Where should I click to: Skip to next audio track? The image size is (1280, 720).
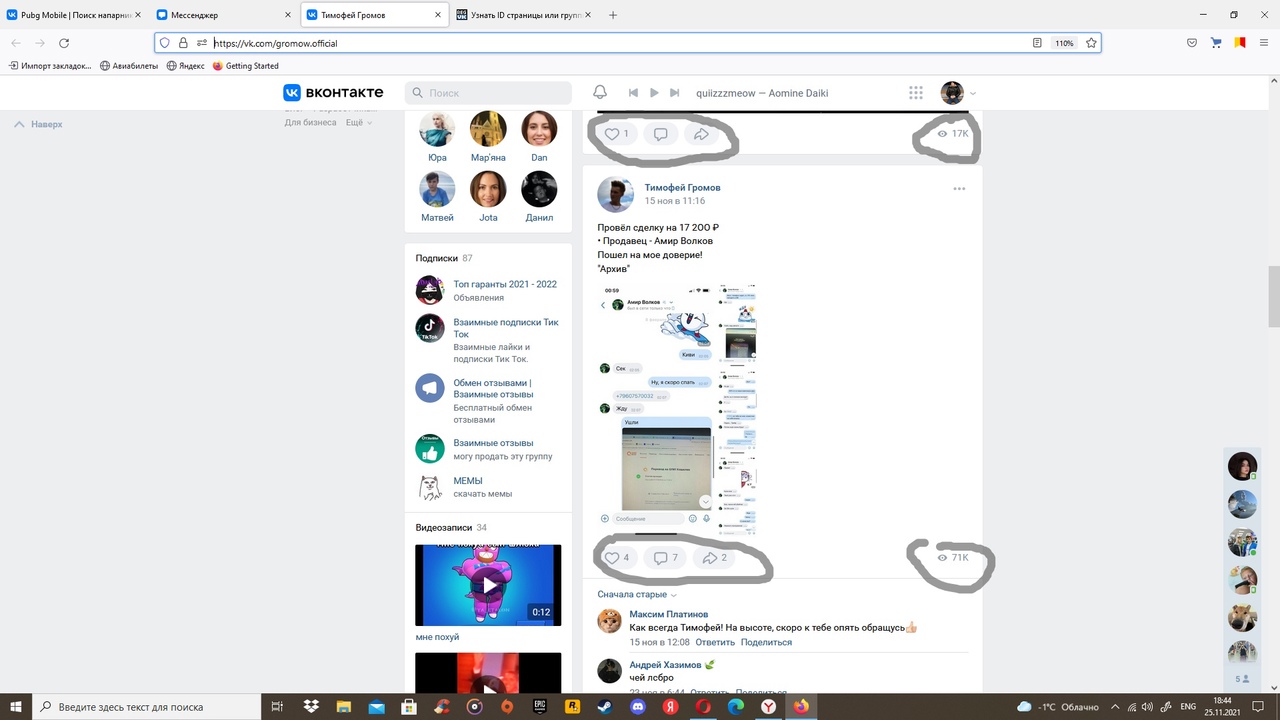[675, 93]
